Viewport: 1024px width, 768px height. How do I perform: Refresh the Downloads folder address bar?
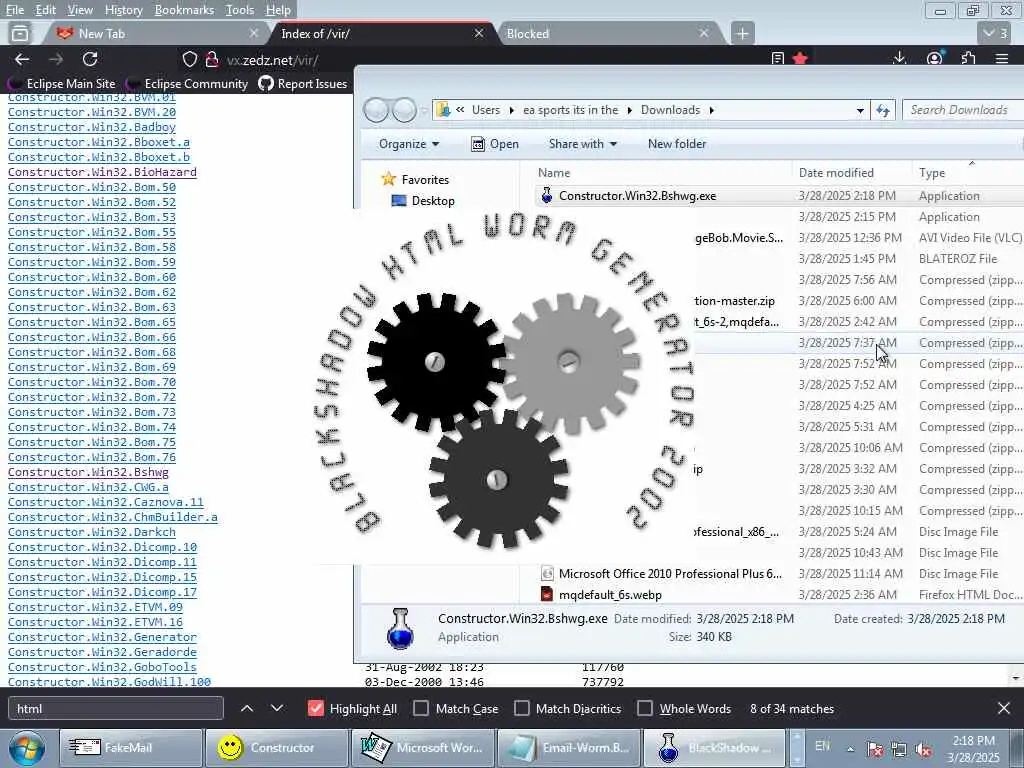[x=883, y=110]
